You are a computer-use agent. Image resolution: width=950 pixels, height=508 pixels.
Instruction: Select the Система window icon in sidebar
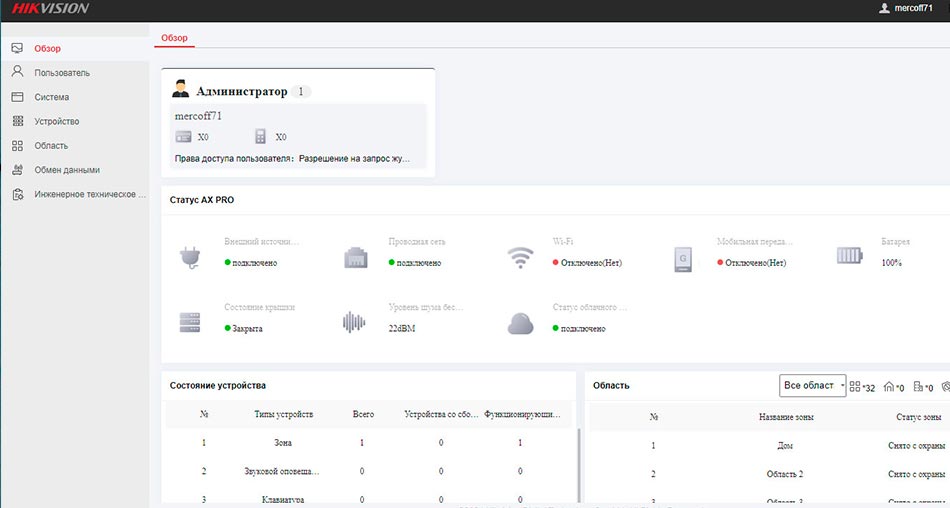tap(18, 97)
